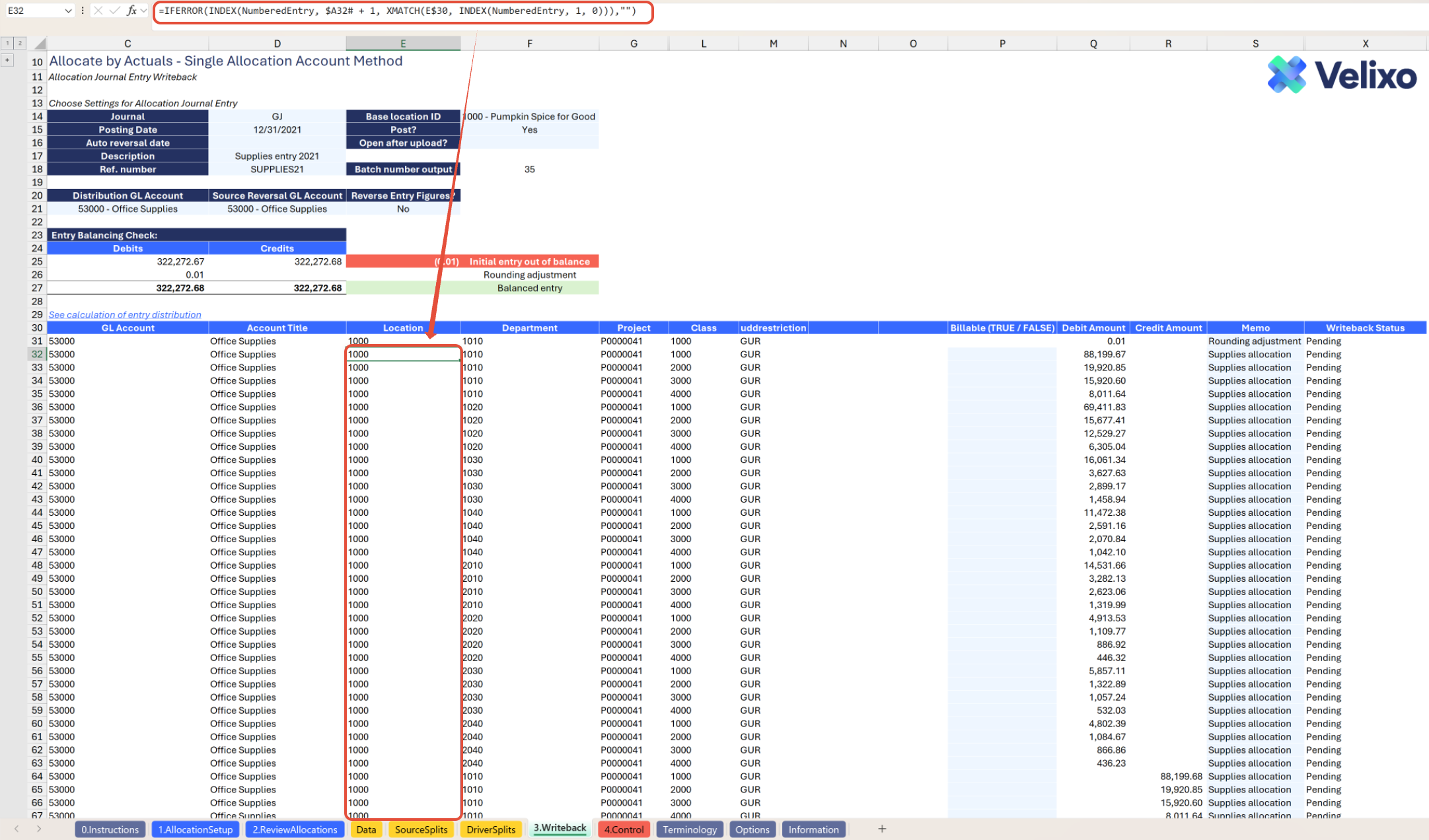
Task: Switch to the 4.Control sheet tab
Action: pos(623,829)
